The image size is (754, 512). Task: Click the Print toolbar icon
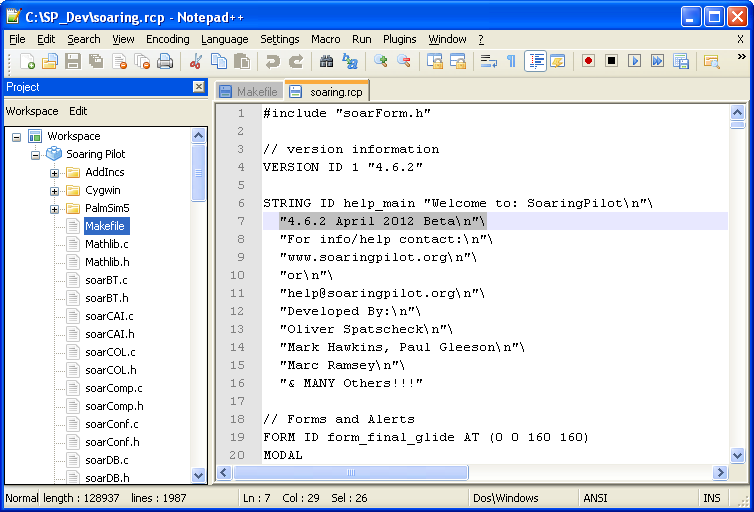tap(165, 62)
